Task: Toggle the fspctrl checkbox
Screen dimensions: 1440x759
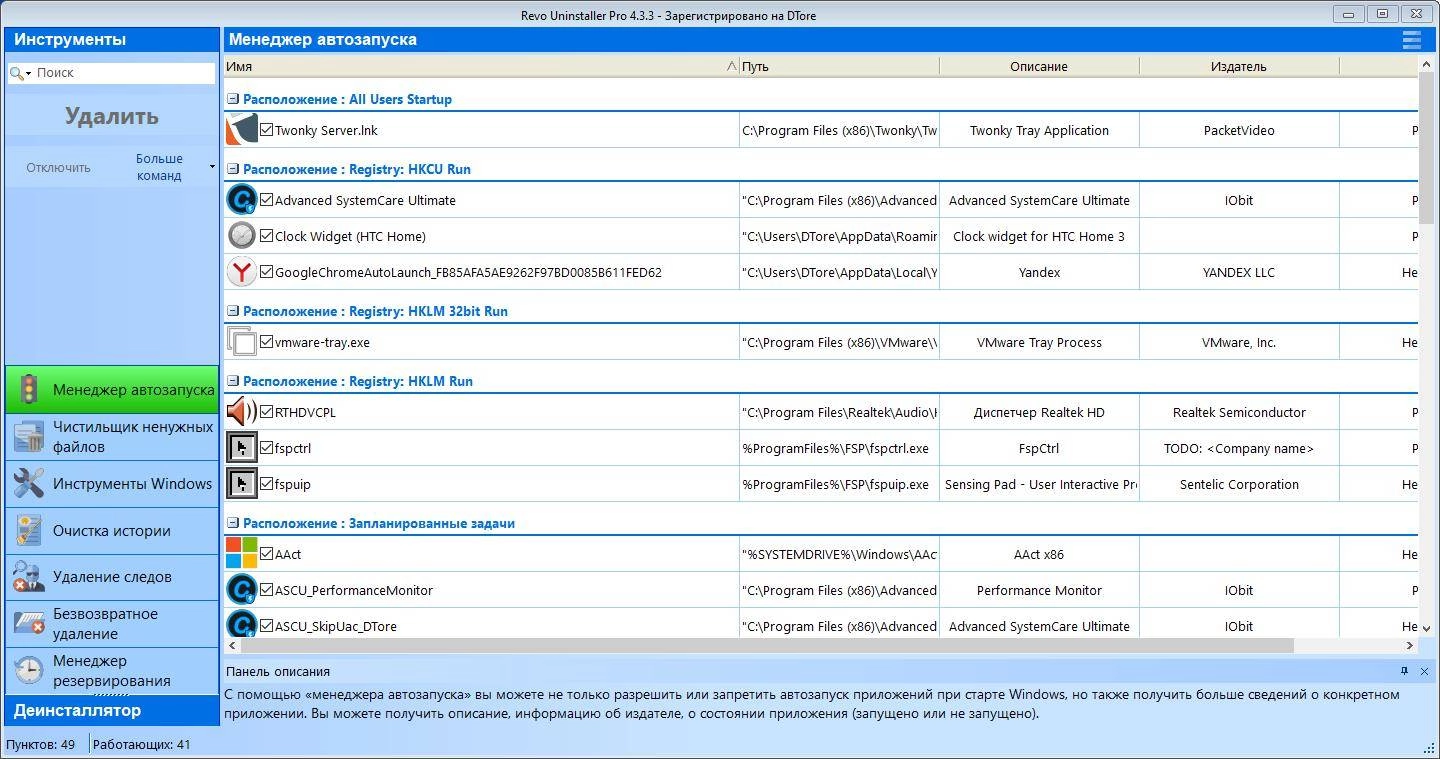Action: [267, 448]
